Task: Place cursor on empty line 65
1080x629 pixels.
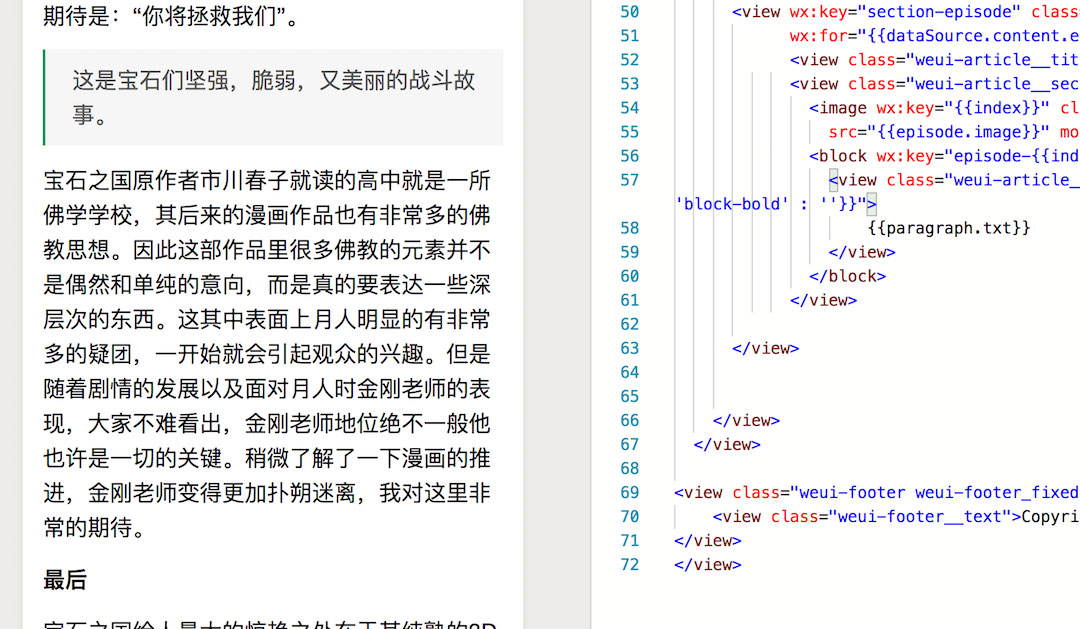Action: click(800, 396)
